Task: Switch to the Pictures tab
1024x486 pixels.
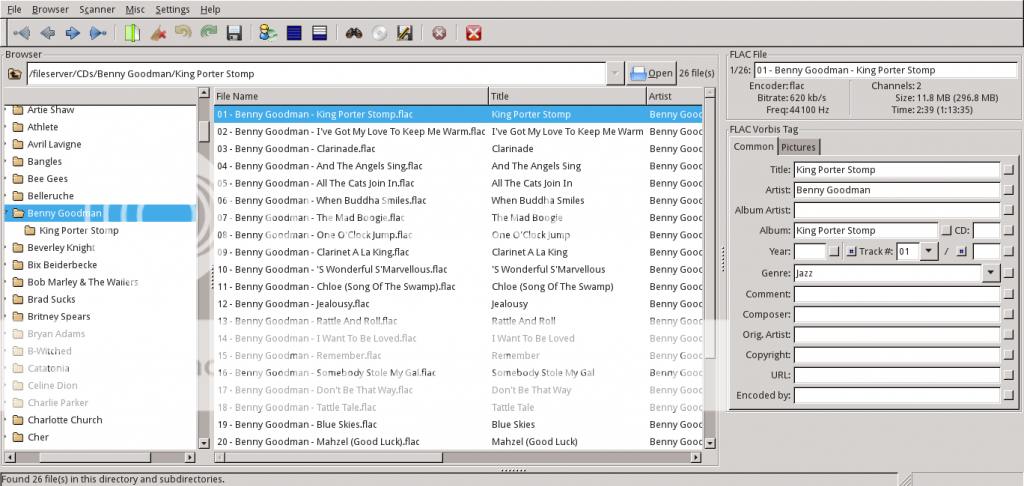Action: [799, 147]
